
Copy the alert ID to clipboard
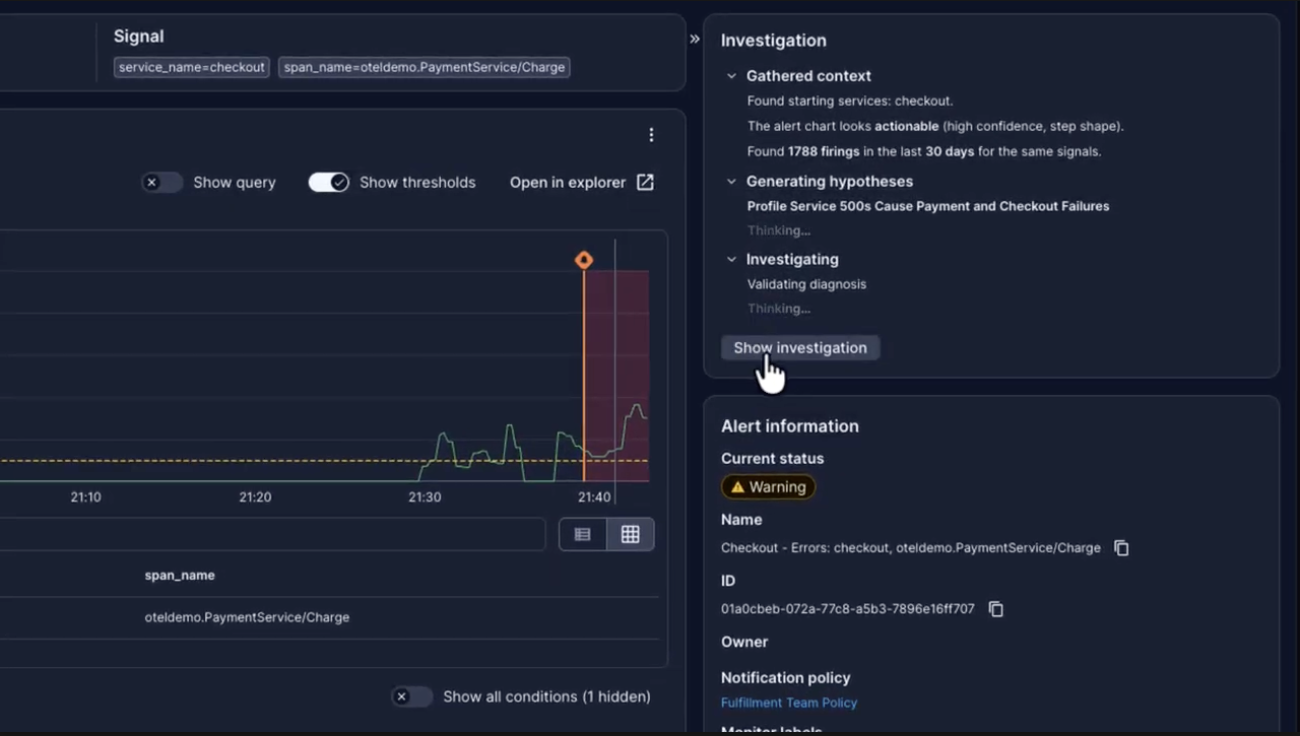[x=995, y=609]
